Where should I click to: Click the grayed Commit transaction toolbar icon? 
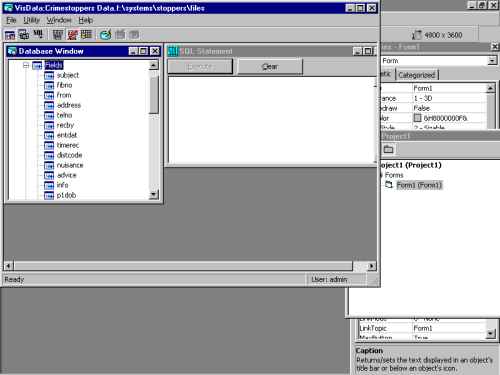134,34
